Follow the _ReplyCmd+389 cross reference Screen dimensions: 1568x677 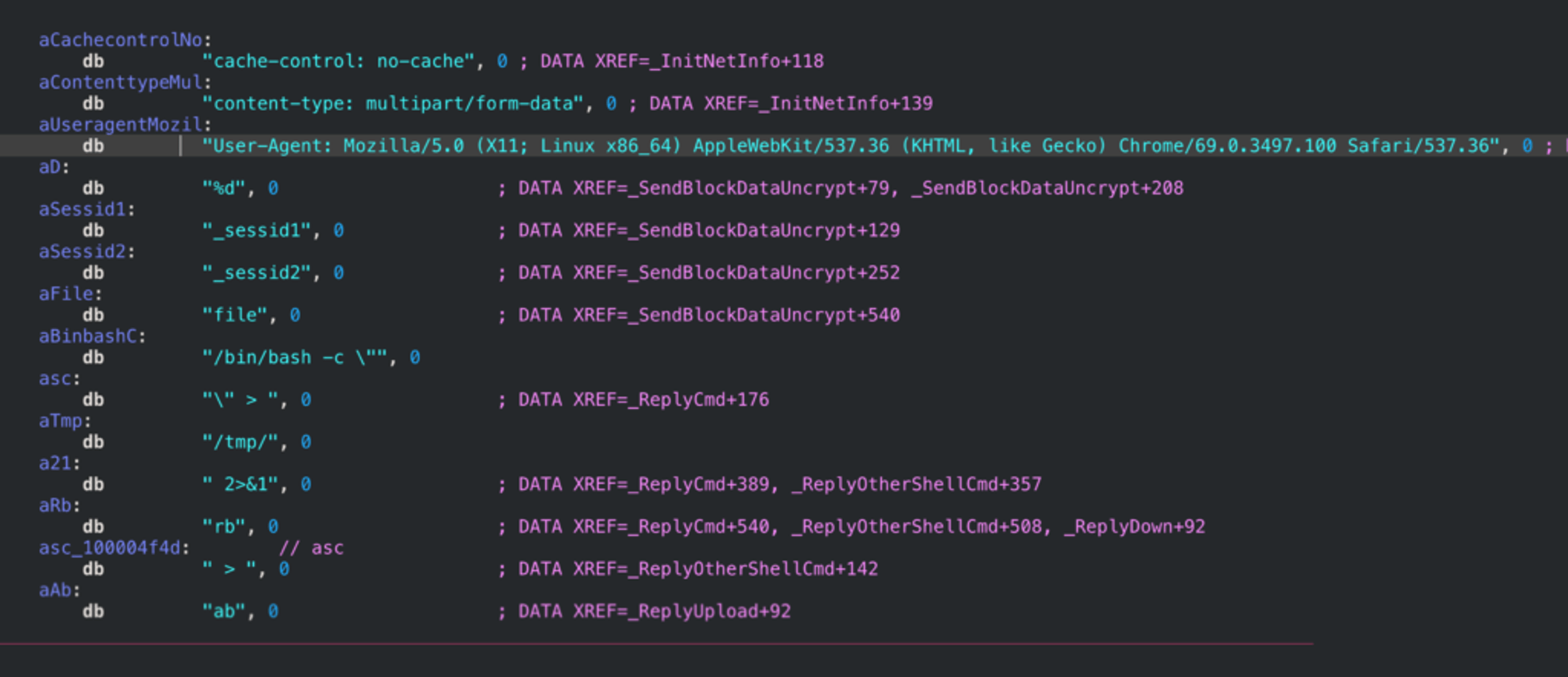(698, 484)
